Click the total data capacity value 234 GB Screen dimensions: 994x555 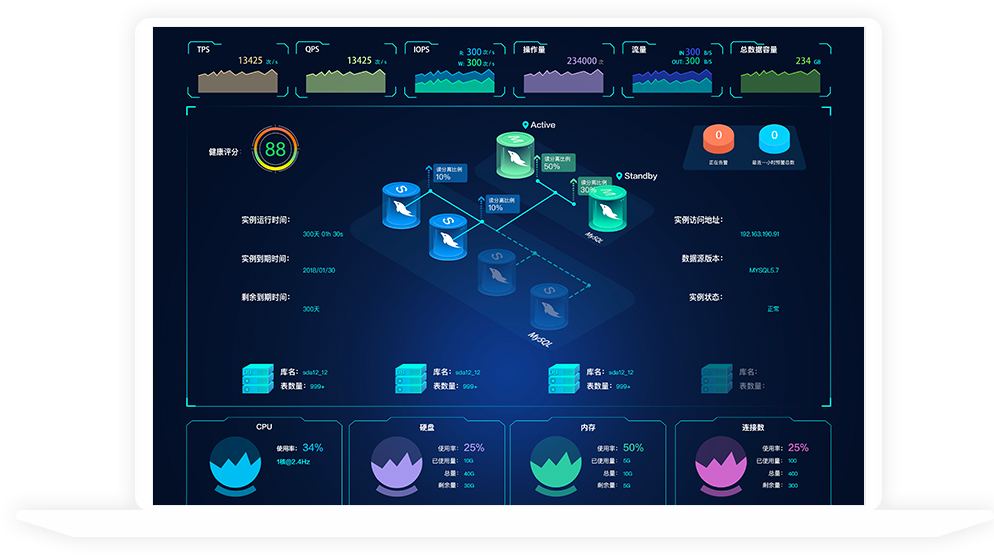point(808,61)
